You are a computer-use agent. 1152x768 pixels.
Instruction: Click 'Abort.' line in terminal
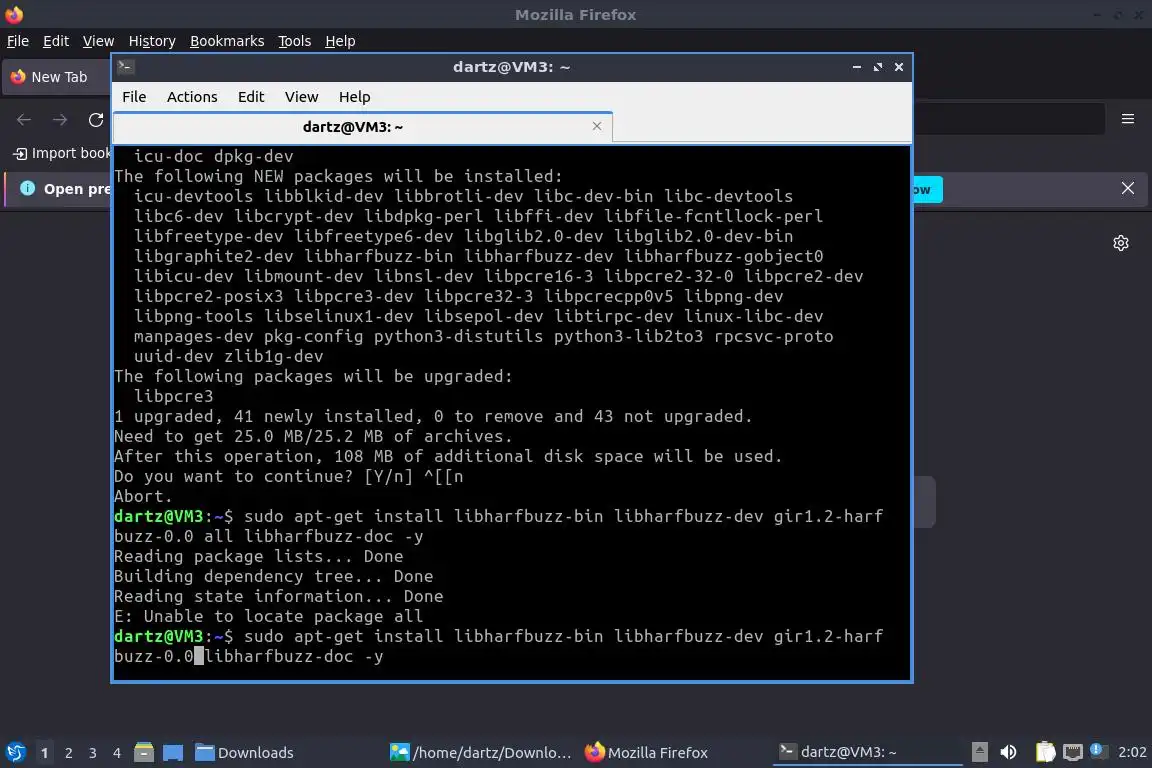143,497
